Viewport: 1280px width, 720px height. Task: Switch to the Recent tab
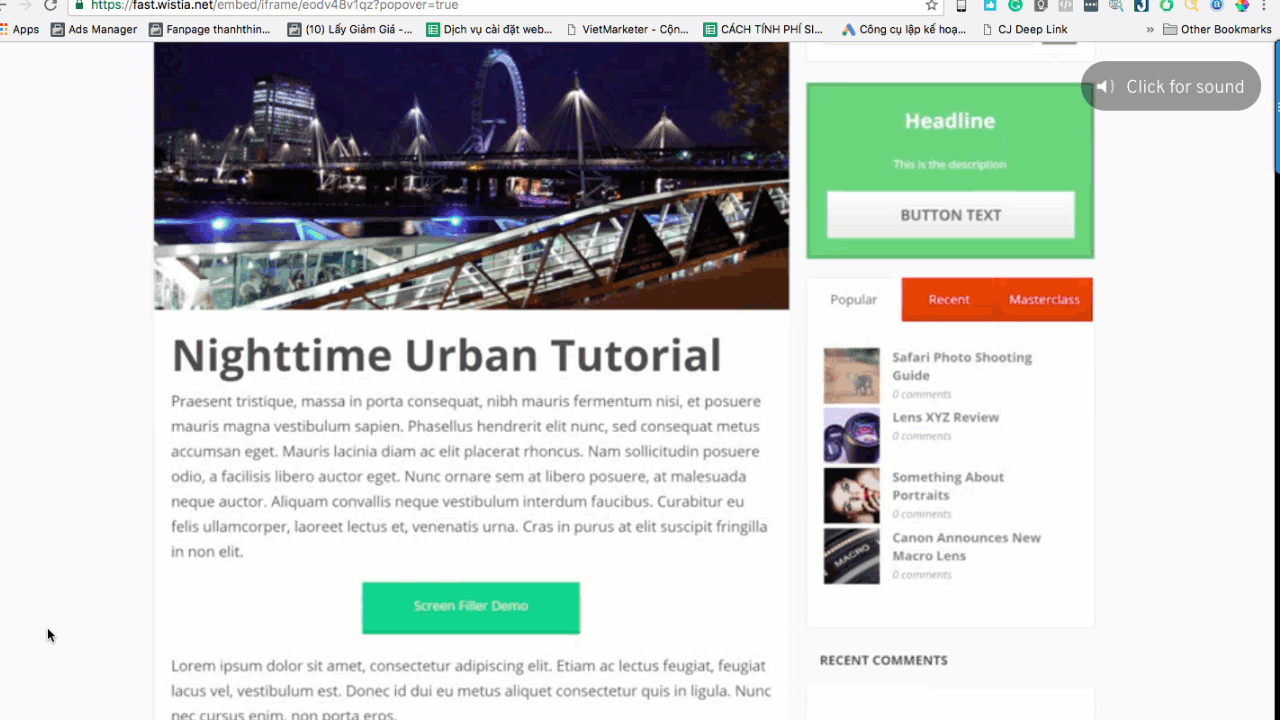pyautogui.click(x=949, y=299)
